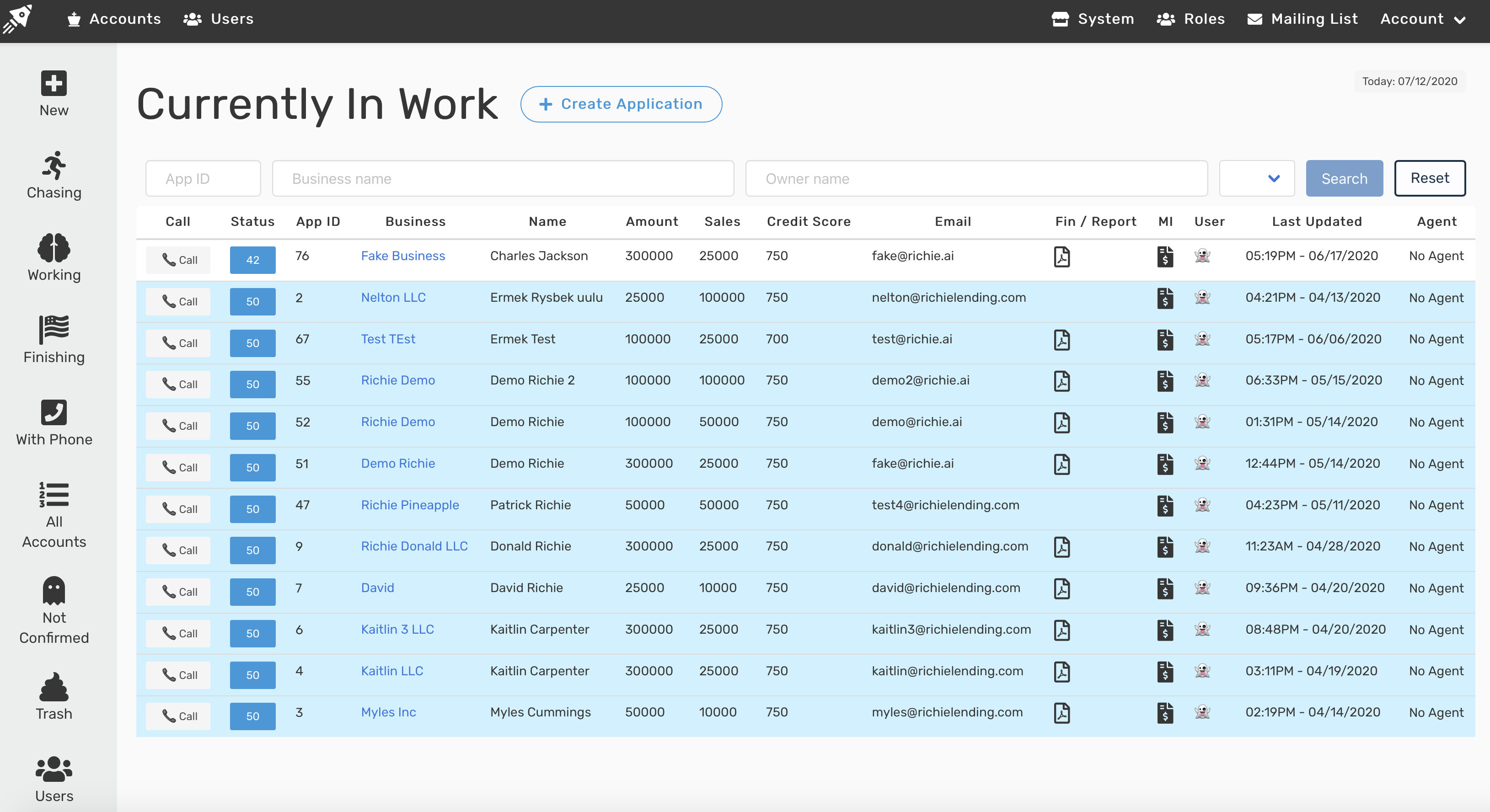Viewport: 1490px width, 812px height.
Task: Click user ghost icon on Myles Inc row
Action: click(x=1202, y=712)
